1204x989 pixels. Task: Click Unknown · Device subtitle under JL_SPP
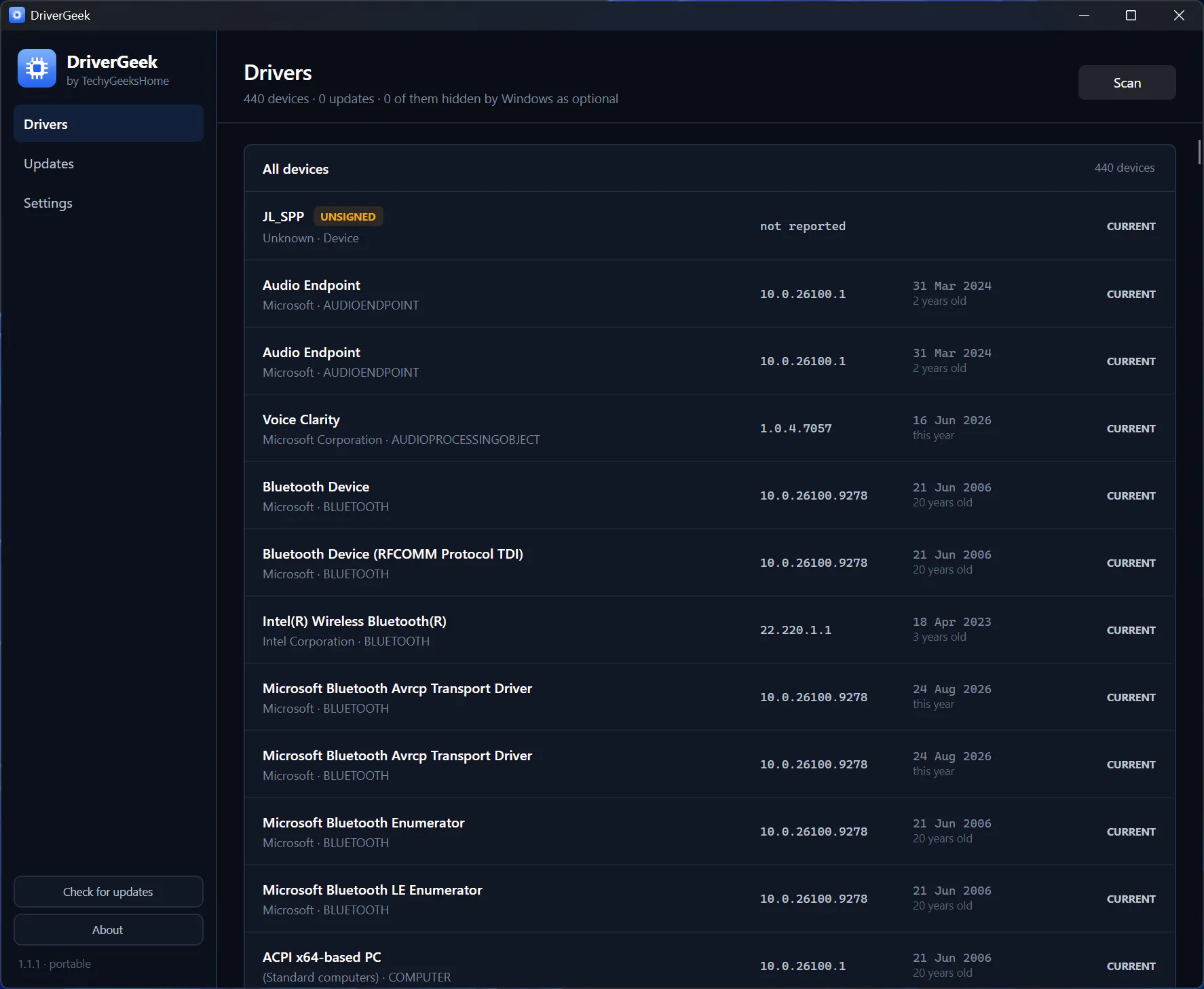point(310,238)
